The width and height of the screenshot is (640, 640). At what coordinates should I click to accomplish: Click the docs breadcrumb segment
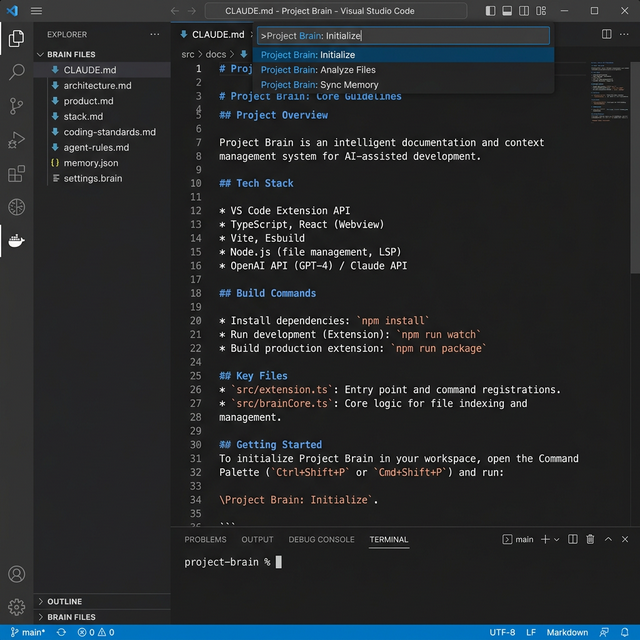pyautogui.click(x=216, y=54)
